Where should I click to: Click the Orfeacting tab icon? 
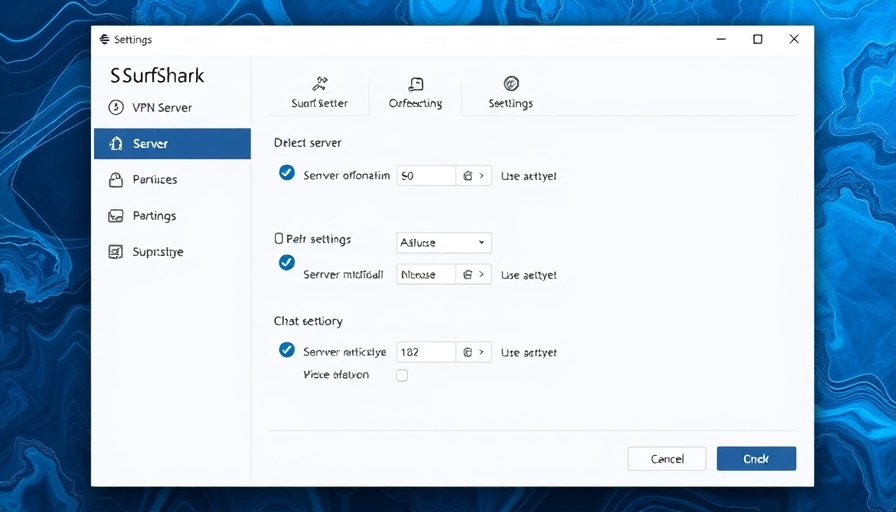click(x=416, y=84)
